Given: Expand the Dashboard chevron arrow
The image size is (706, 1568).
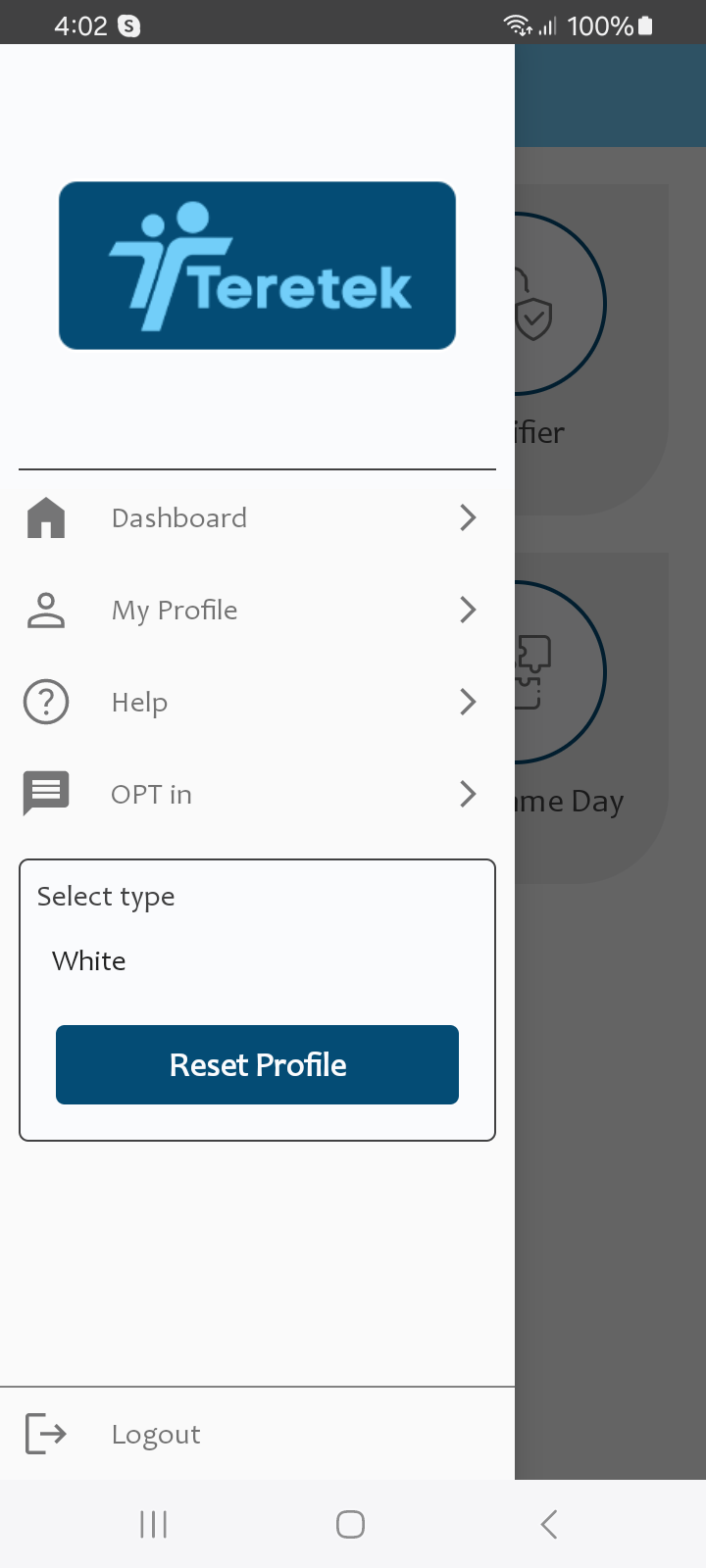Looking at the screenshot, I should [468, 517].
